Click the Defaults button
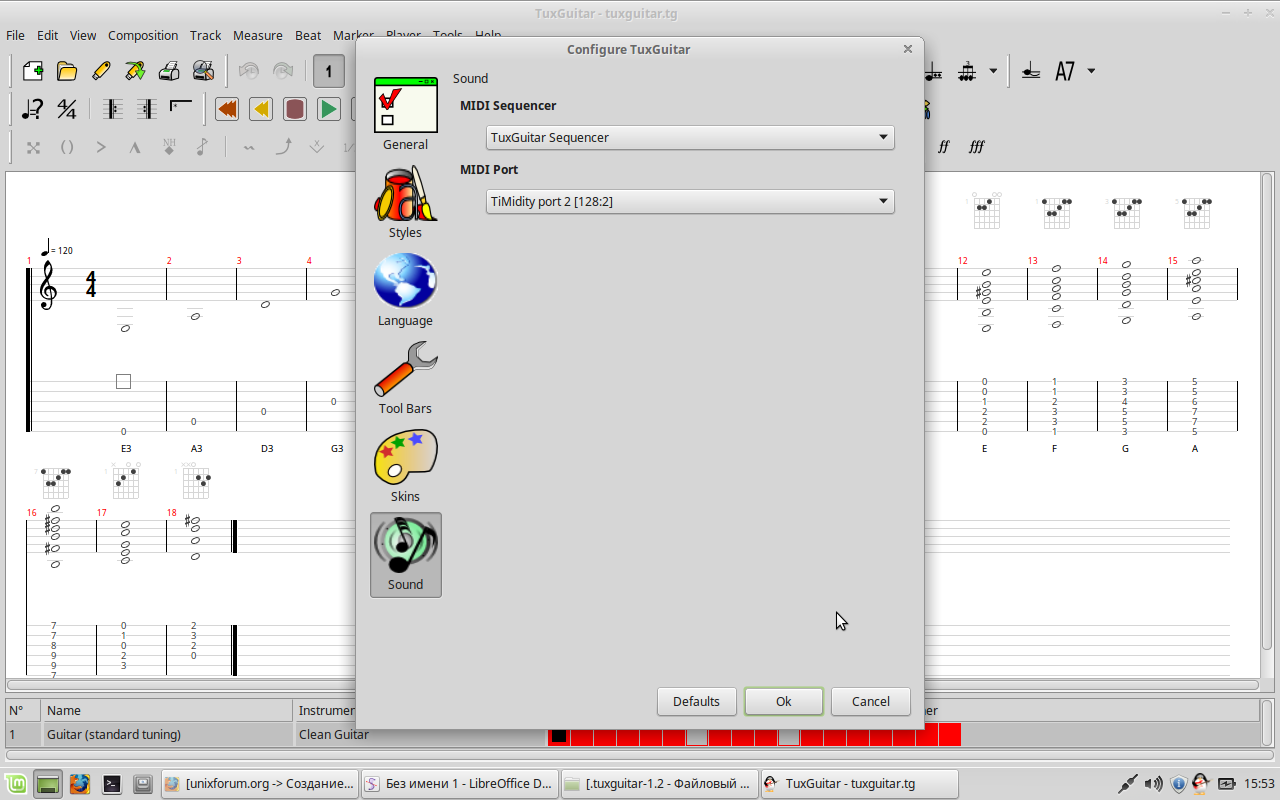The width and height of the screenshot is (1280, 800). (x=696, y=701)
